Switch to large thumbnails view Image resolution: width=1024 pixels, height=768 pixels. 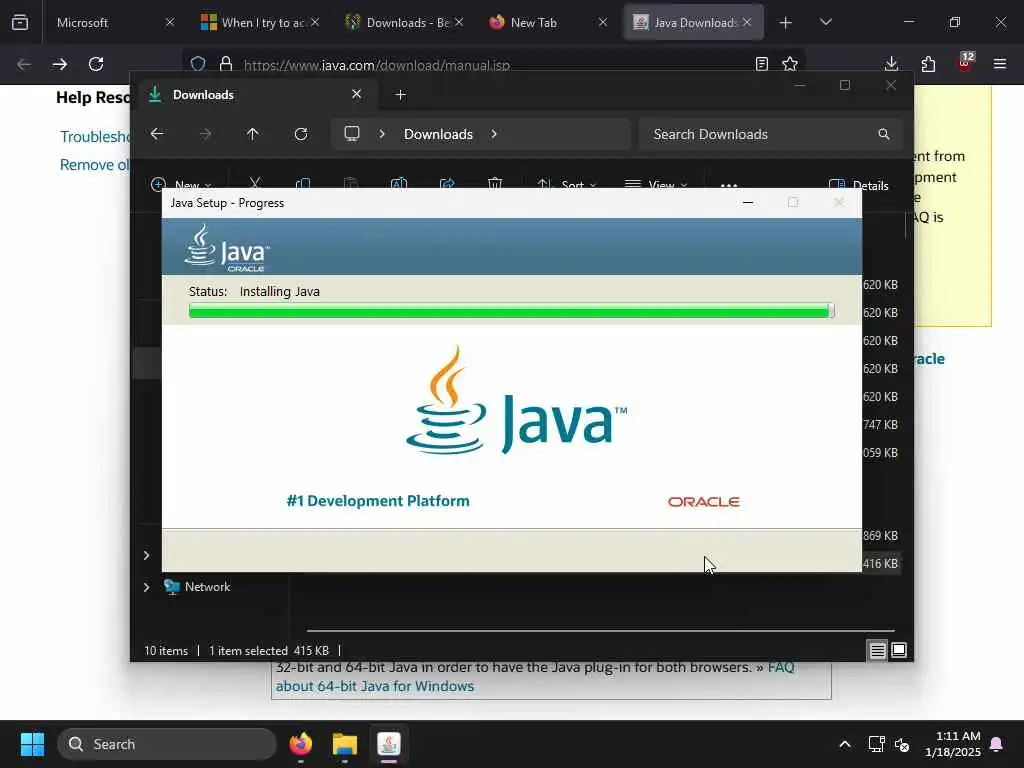click(x=899, y=650)
